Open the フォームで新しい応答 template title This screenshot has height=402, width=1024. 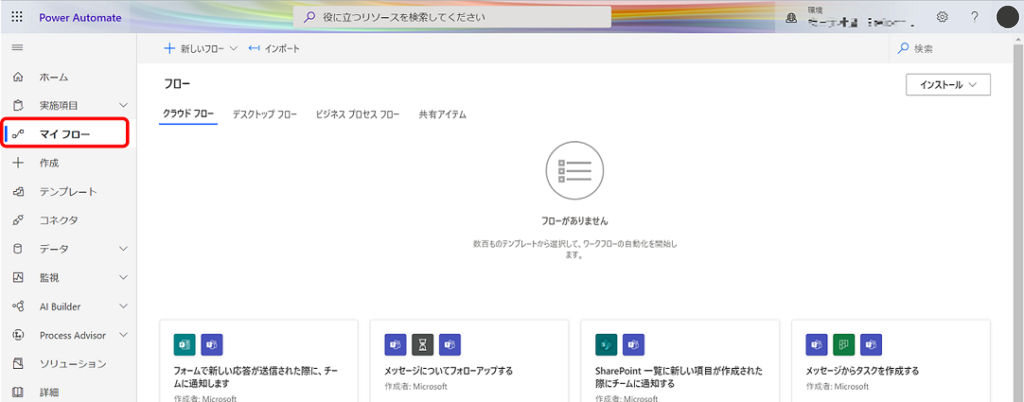point(256,377)
